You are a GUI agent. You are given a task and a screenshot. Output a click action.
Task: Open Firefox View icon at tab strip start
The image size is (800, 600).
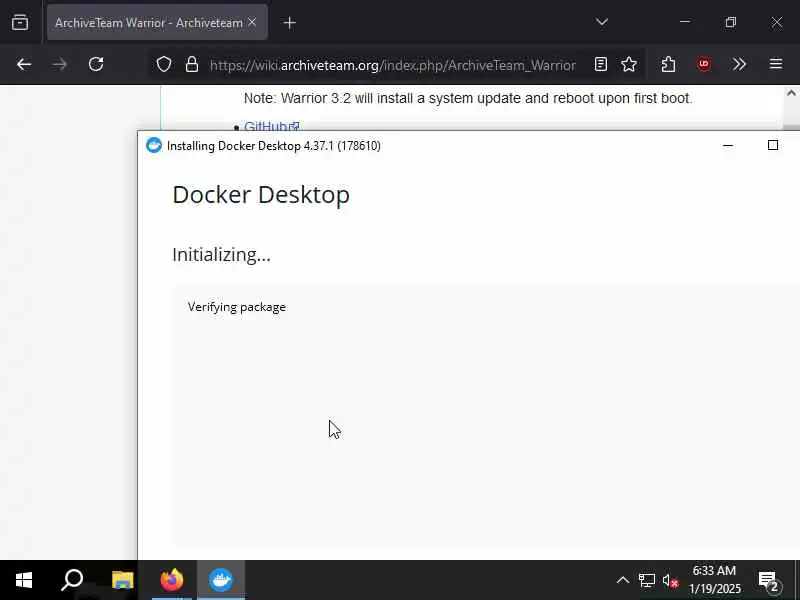pos(20,22)
